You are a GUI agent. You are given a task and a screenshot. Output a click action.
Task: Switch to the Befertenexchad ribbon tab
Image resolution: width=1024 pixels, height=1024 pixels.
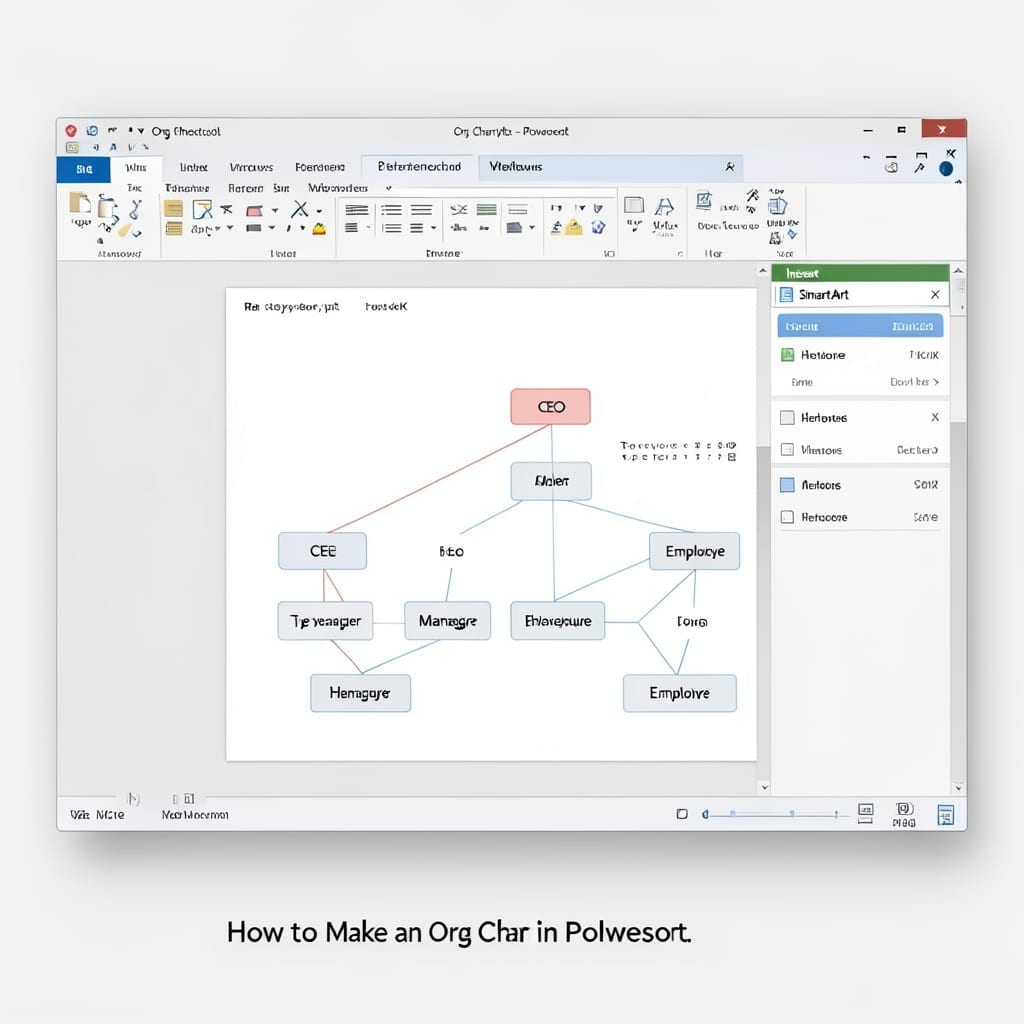(419, 167)
